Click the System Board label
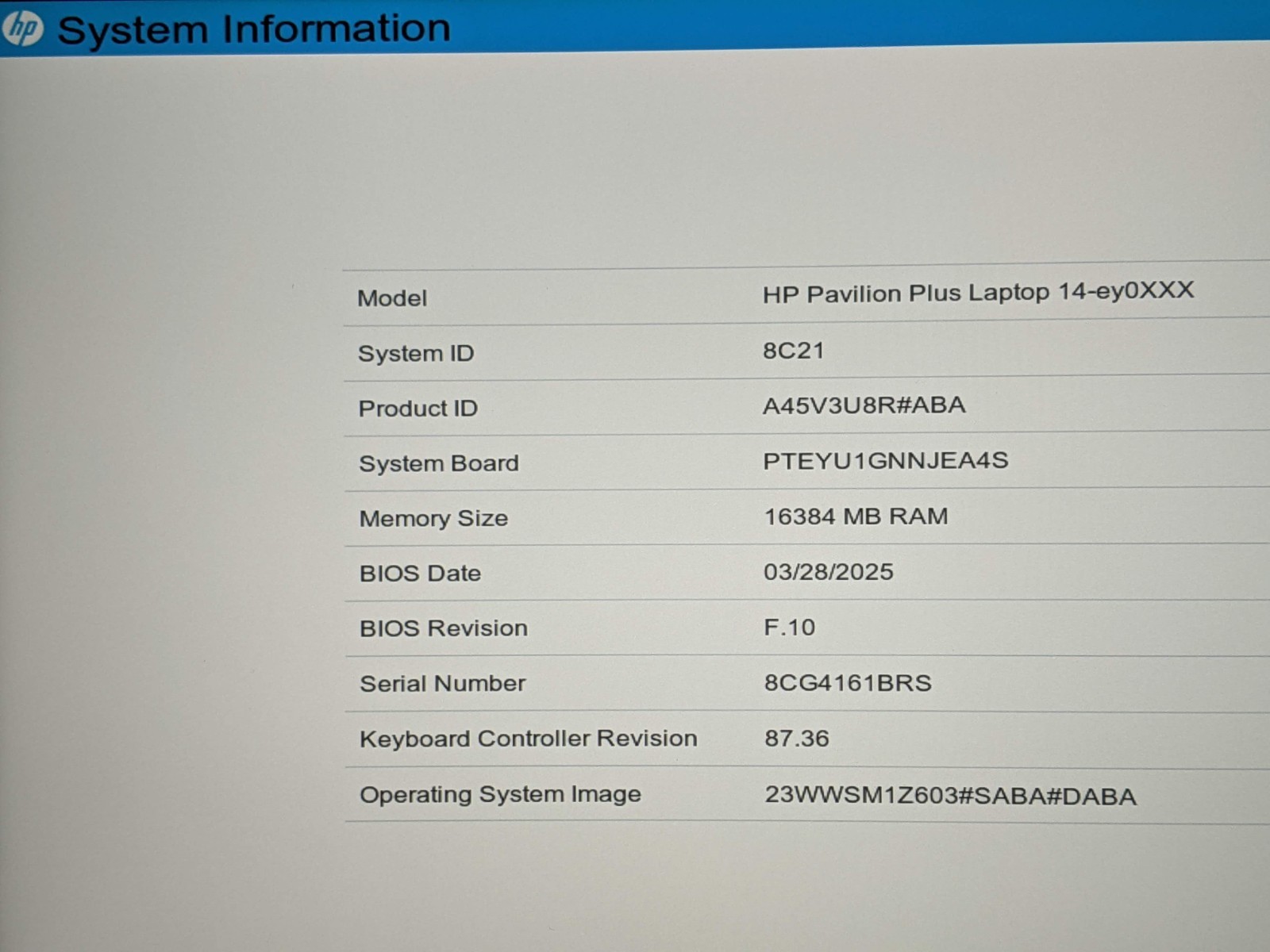Image resolution: width=1270 pixels, height=952 pixels. tap(439, 463)
